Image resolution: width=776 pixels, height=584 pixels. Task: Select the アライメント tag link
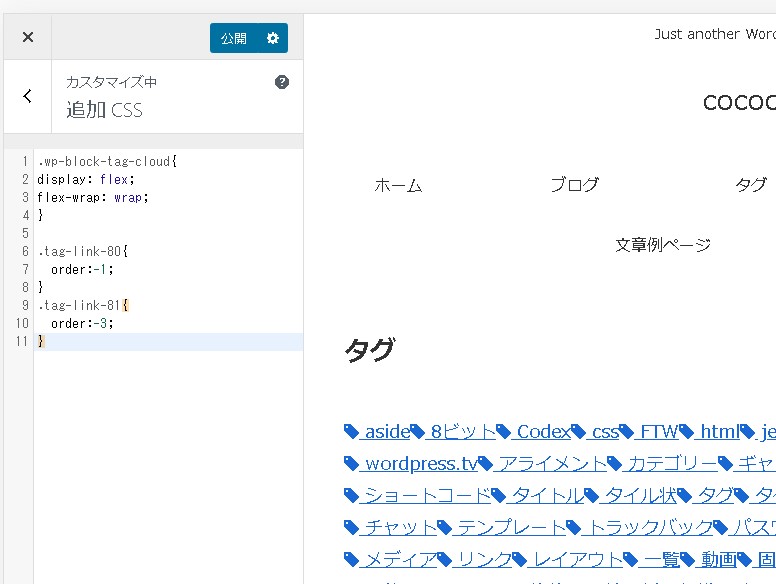coord(552,464)
